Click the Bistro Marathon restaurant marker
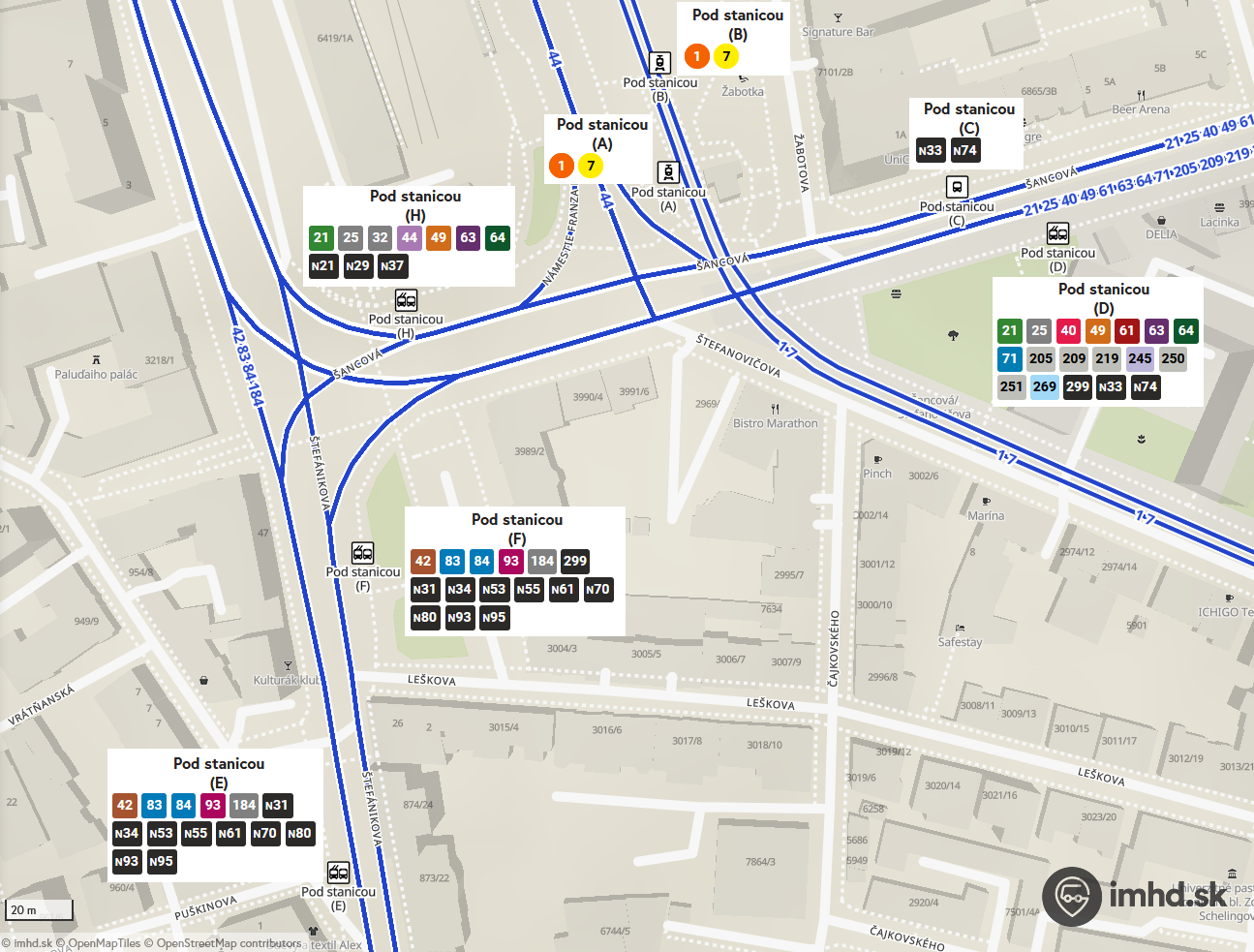 click(775, 410)
